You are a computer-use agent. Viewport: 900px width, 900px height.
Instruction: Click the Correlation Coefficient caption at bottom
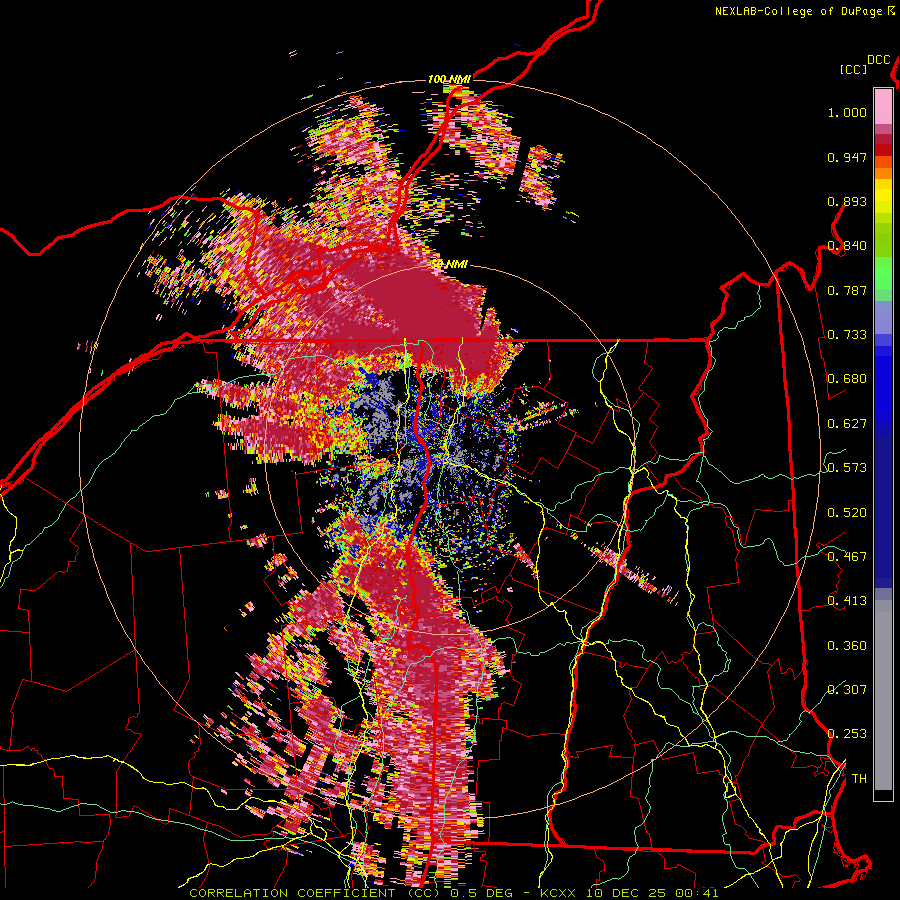pos(453,893)
